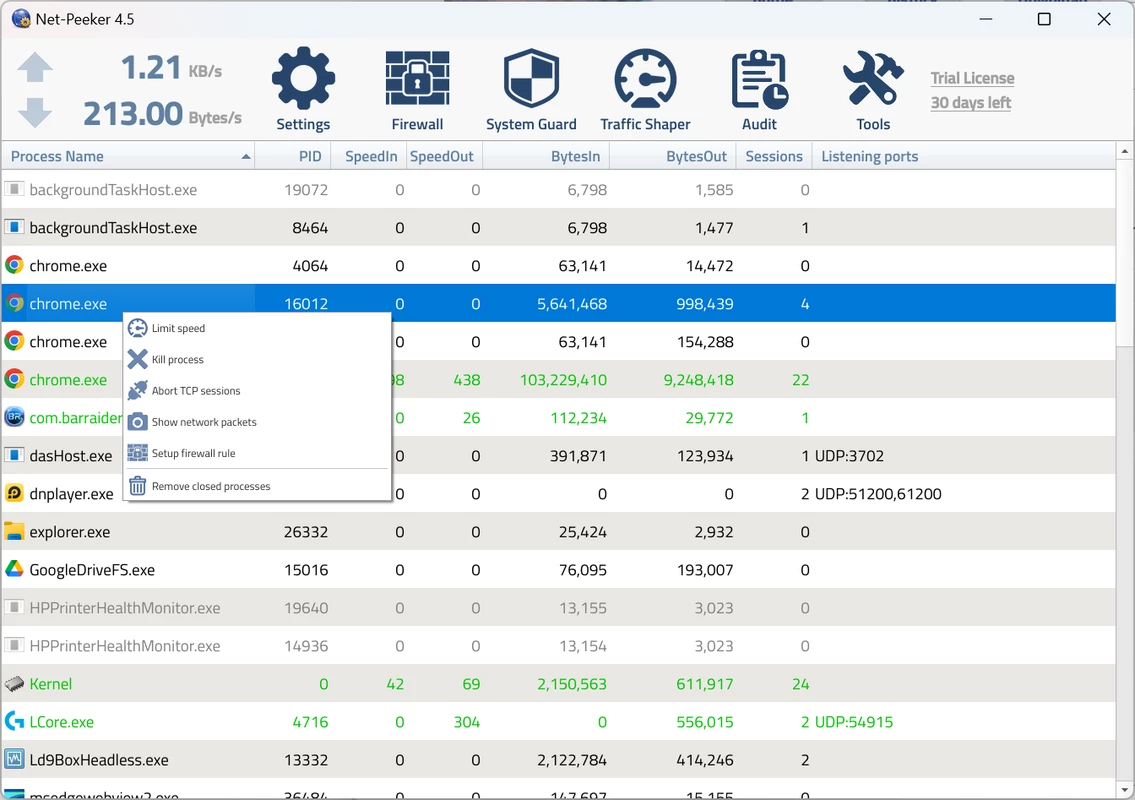The height and width of the screenshot is (800, 1135).
Task: Click the LCore.exe Logitech icon
Action: tap(14, 721)
